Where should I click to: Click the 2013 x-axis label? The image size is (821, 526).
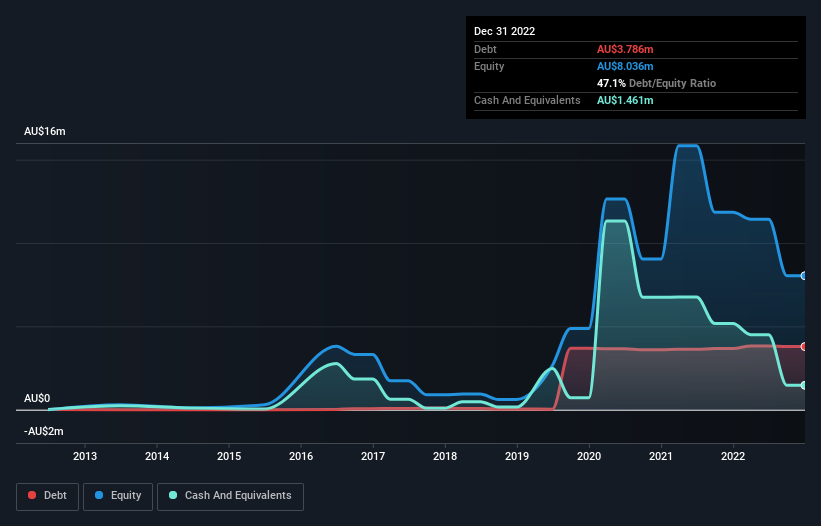point(85,456)
